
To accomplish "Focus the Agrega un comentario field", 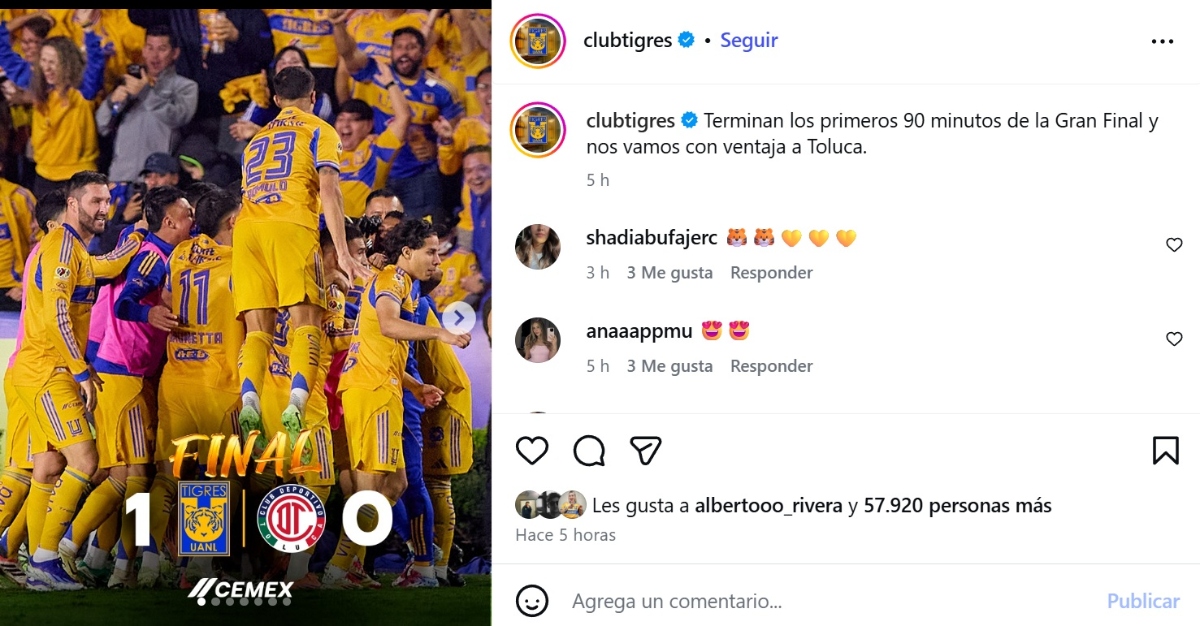I will 830,601.
